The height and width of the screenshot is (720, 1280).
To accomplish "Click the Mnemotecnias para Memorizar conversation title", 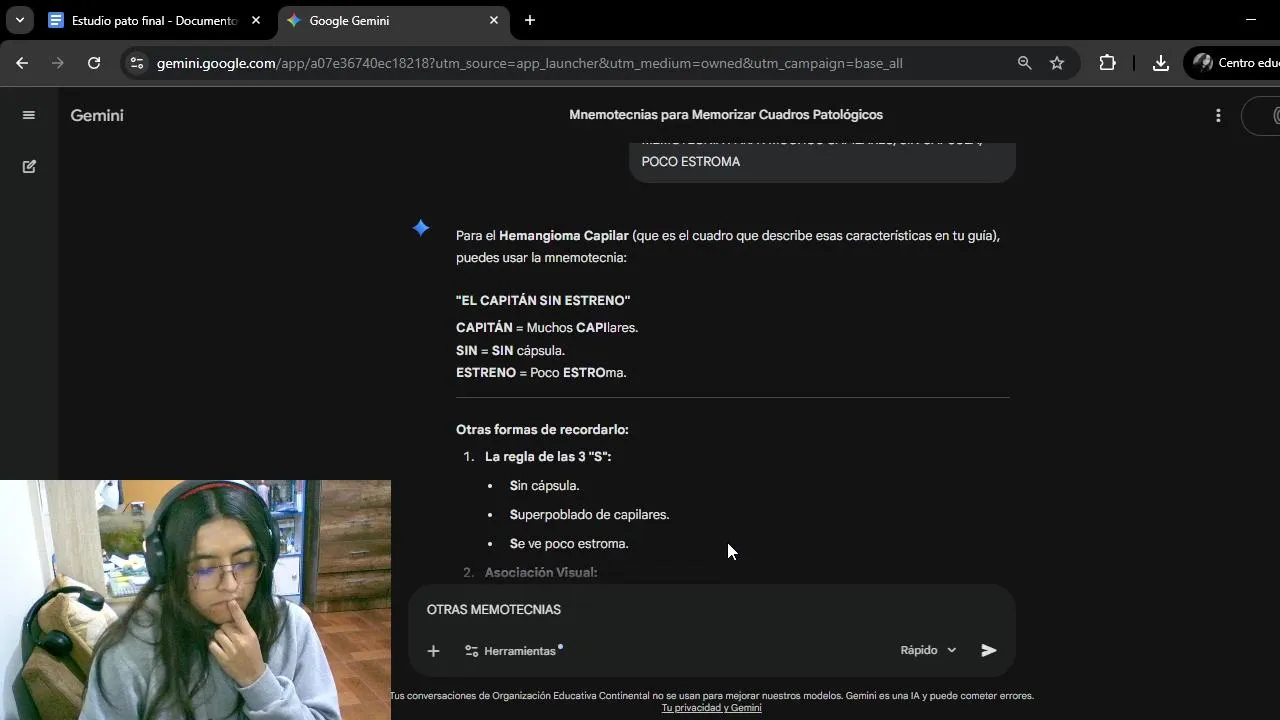I will click(726, 115).
